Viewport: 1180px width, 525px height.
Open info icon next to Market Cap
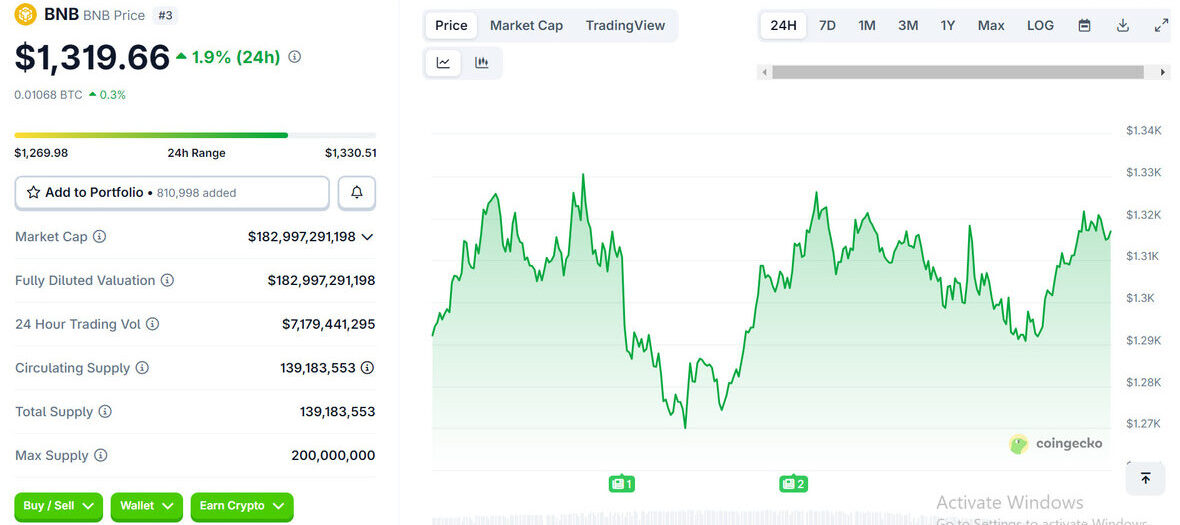point(100,237)
